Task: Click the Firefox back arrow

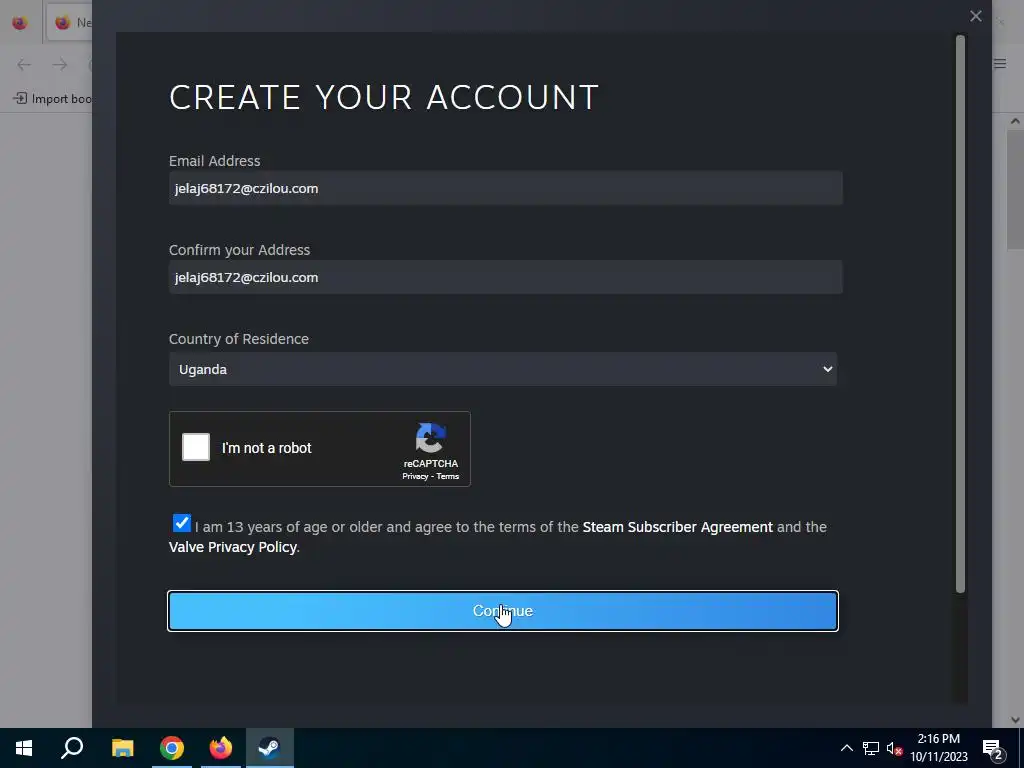Action: click(24, 64)
